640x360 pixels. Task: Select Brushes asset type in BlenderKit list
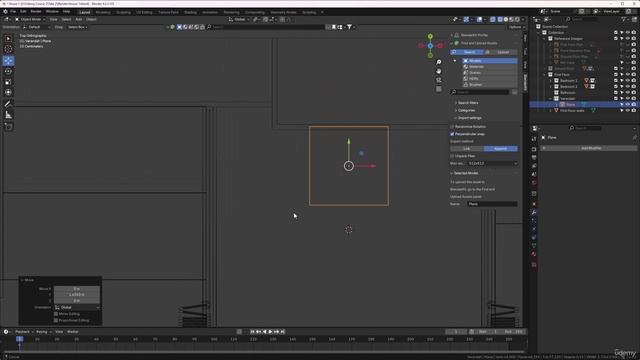click(x=490, y=84)
